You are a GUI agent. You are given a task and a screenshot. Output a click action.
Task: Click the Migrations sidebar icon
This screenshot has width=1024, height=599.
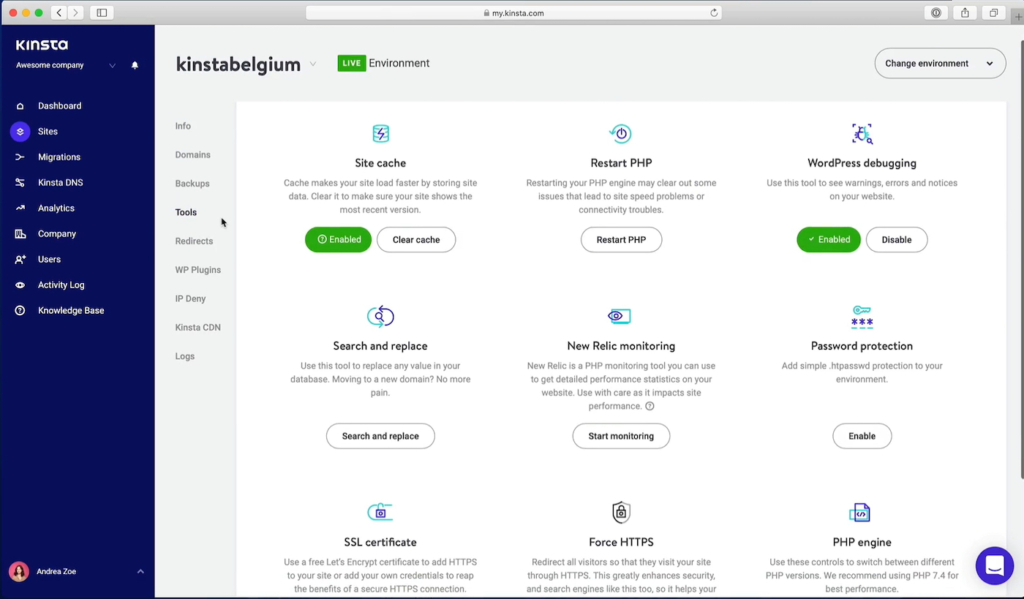[x=20, y=157]
